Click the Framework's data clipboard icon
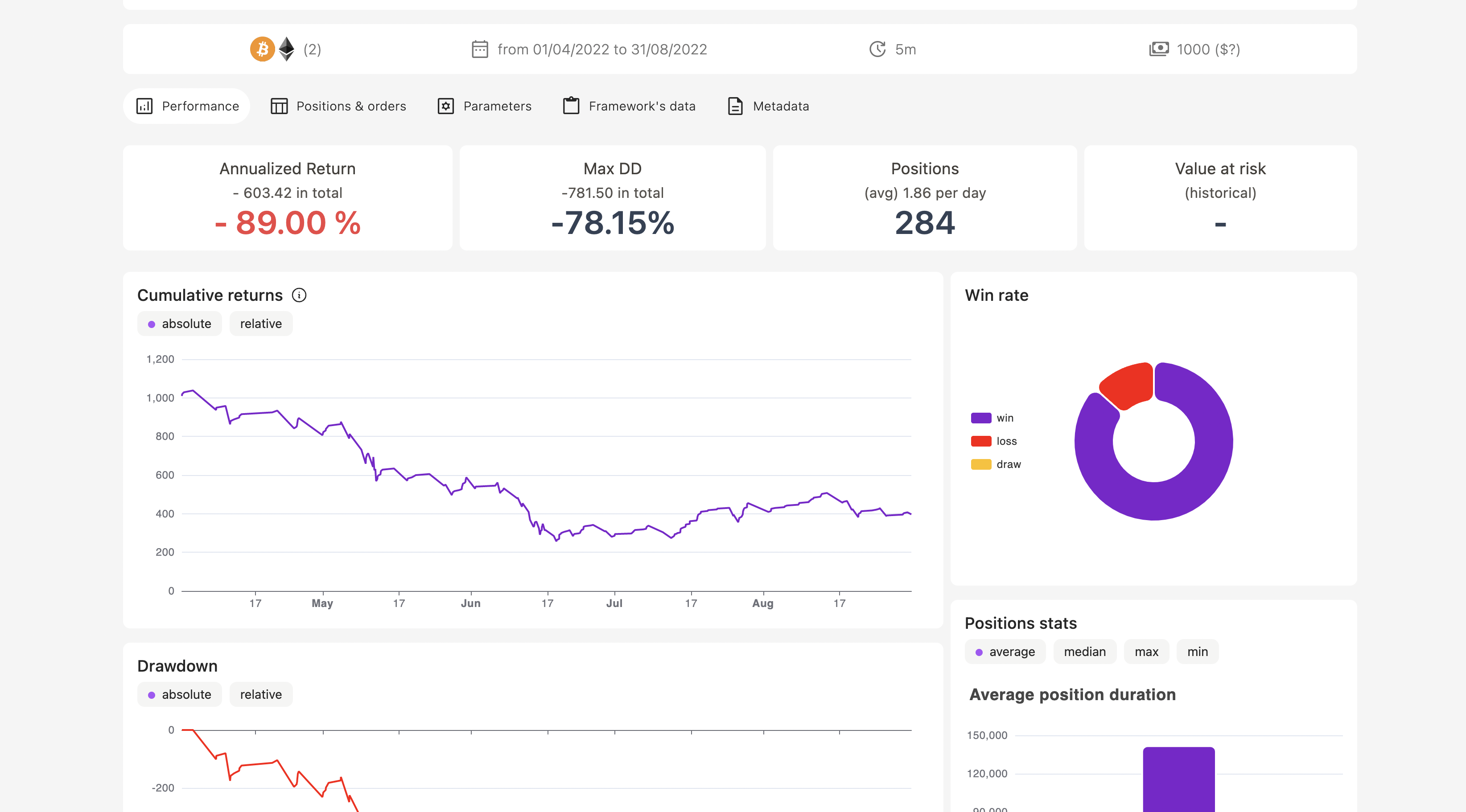The width and height of the screenshot is (1466, 812). (x=571, y=106)
